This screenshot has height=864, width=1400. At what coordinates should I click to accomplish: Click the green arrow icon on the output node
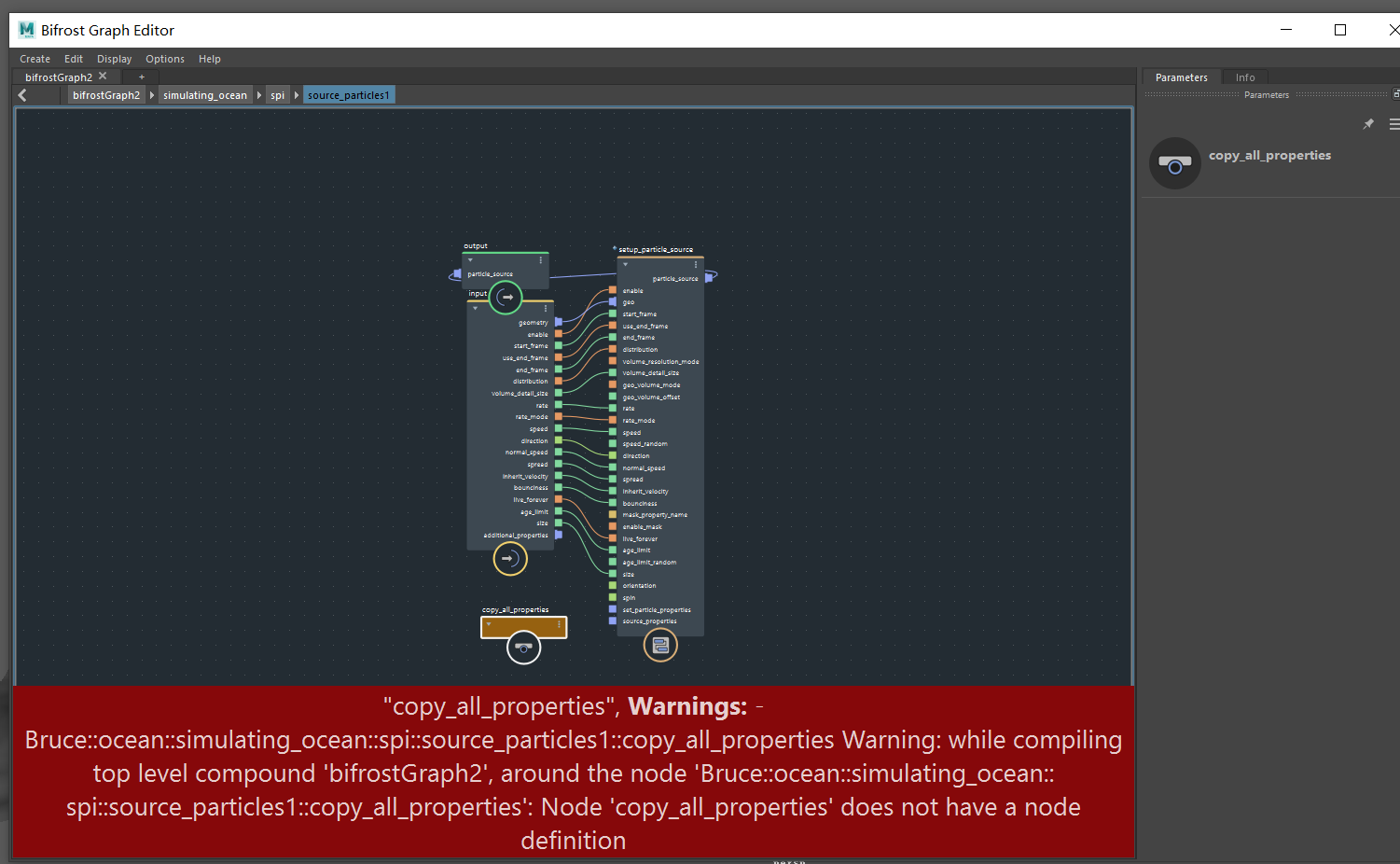click(506, 298)
